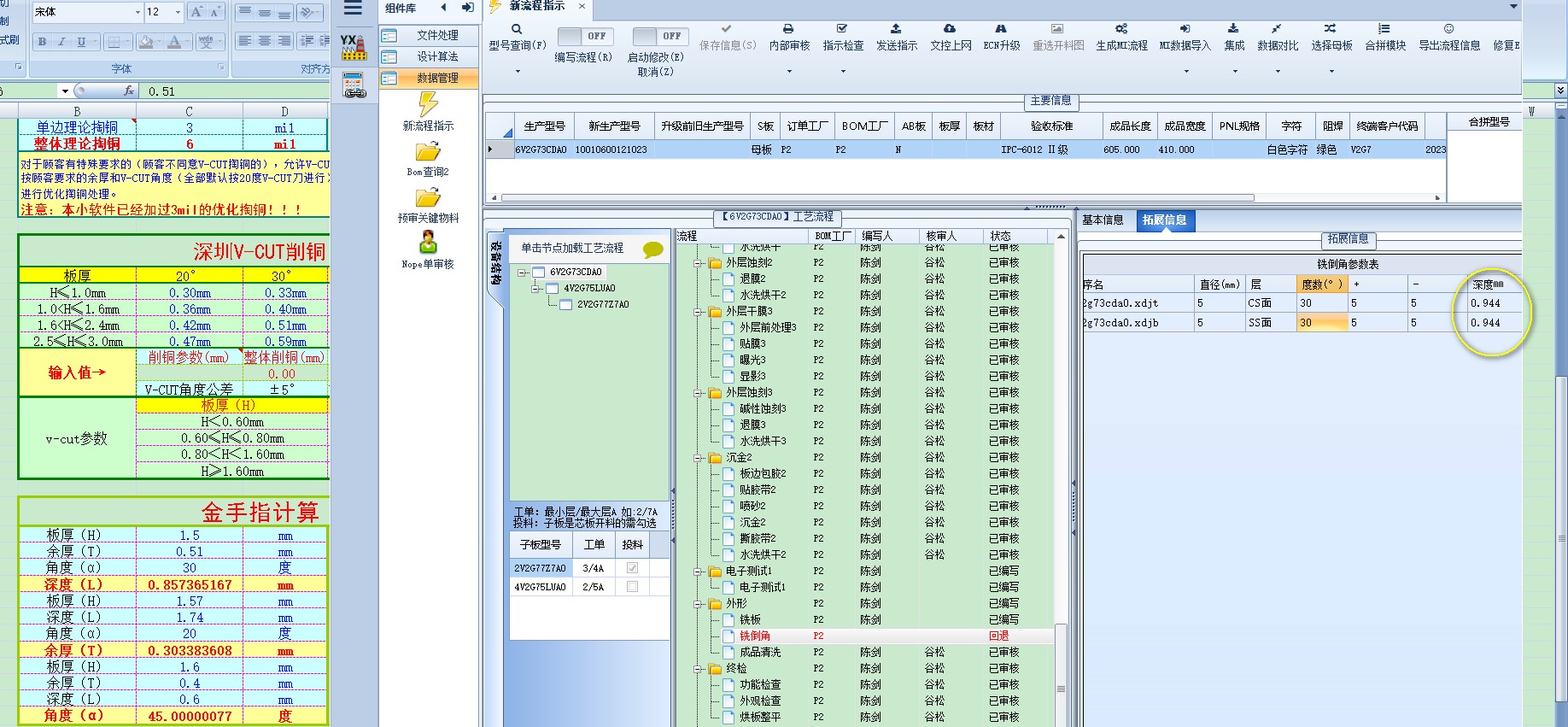This screenshot has height=727, width=1568.
Task: Click the 保存信息(S) button
Action: pyautogui.click(x=727, y=38)
